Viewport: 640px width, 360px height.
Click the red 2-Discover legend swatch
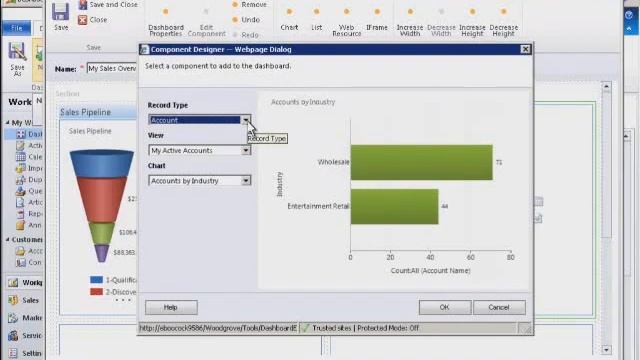point(96,292)
